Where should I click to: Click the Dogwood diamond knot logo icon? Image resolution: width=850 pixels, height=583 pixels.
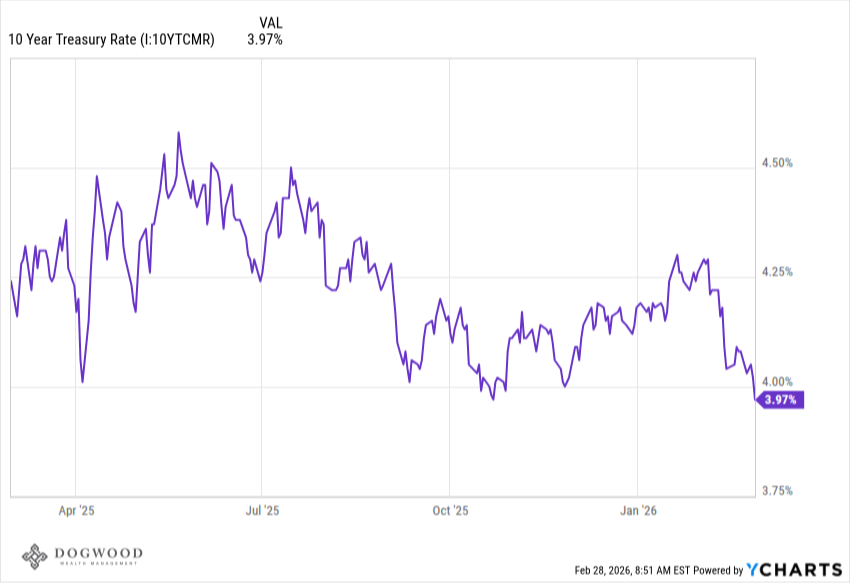(35, 559)
